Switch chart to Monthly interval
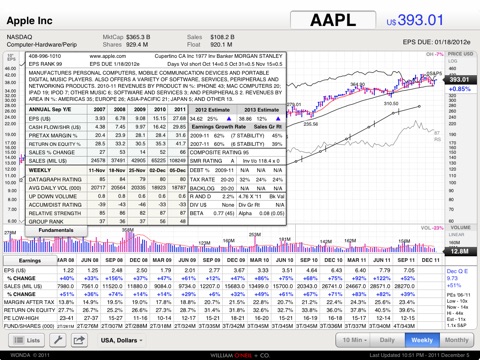Viewport: 480px width, 360px height. pos(456,340)
